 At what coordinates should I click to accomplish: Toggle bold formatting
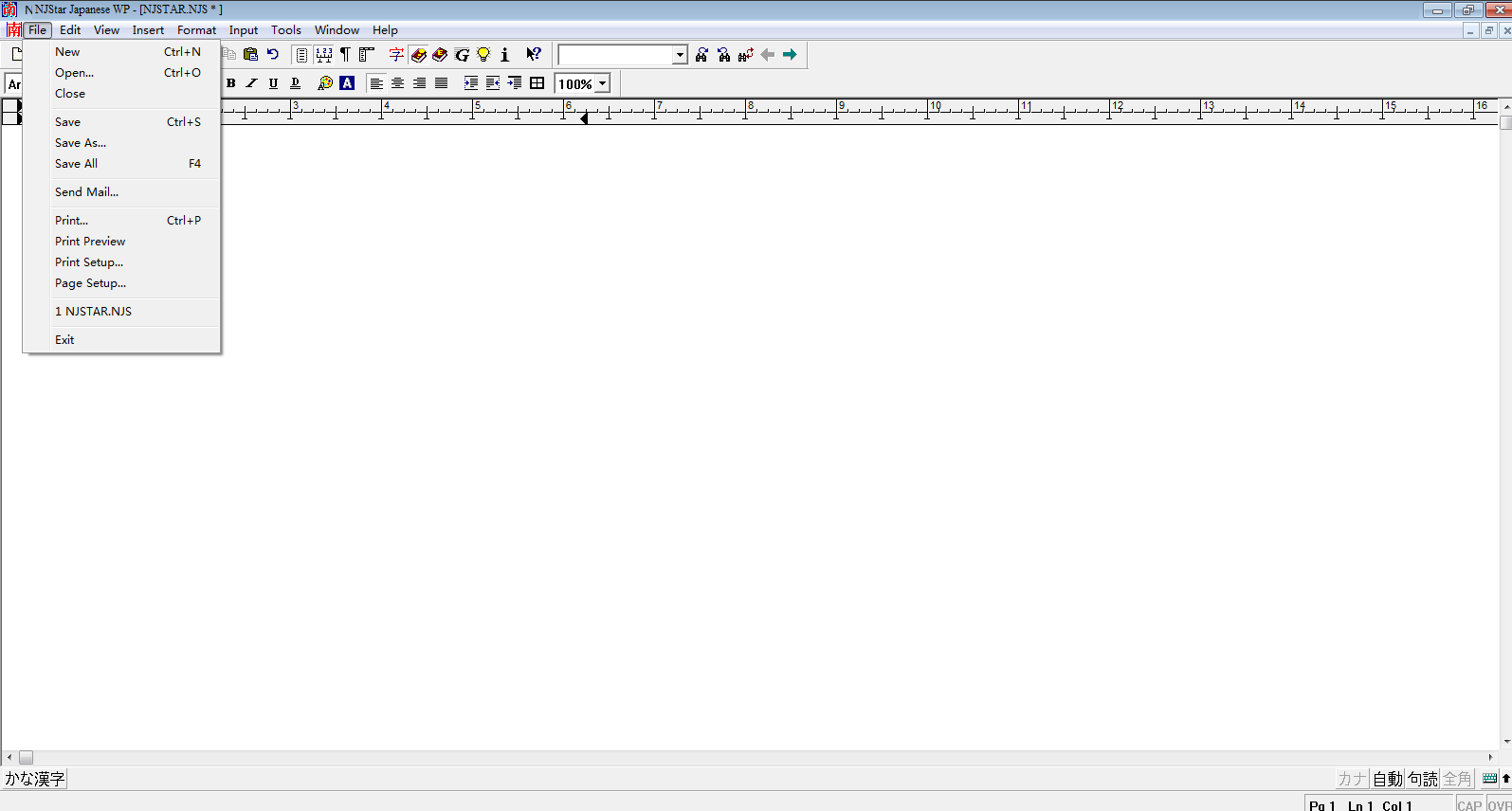230,83
